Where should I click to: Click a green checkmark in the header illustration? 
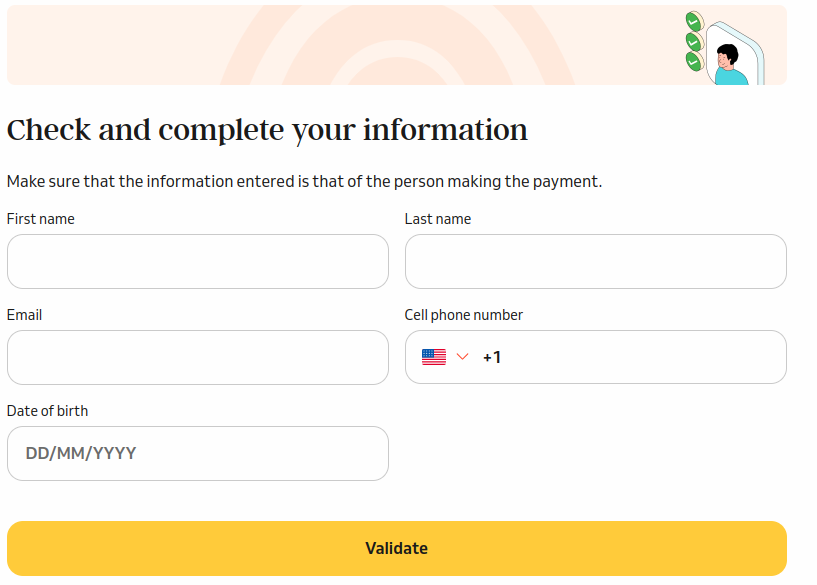[x=693, y=40]
